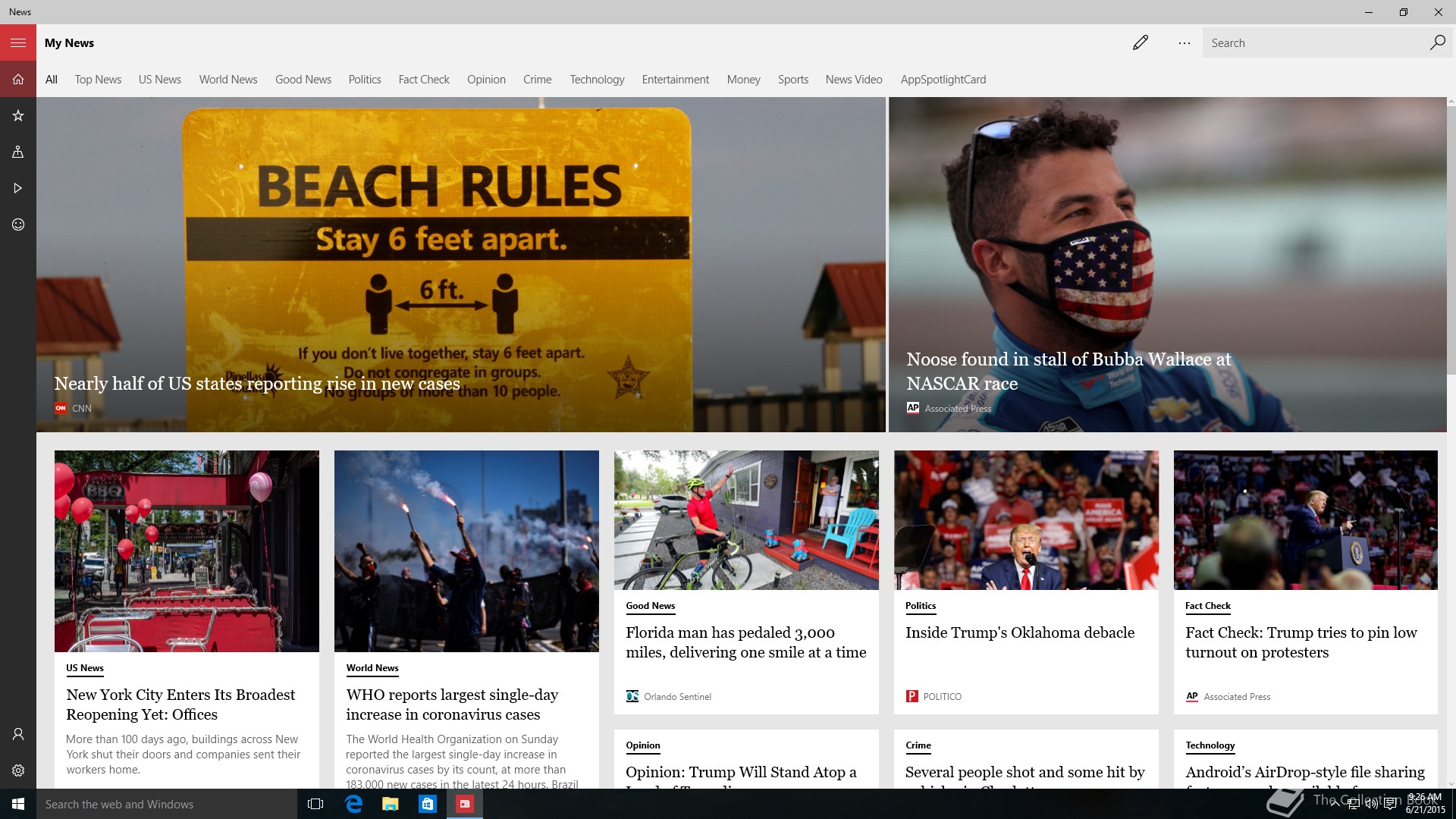Open Bubba Wallace NASCAR noose story

coord(1068,371)
